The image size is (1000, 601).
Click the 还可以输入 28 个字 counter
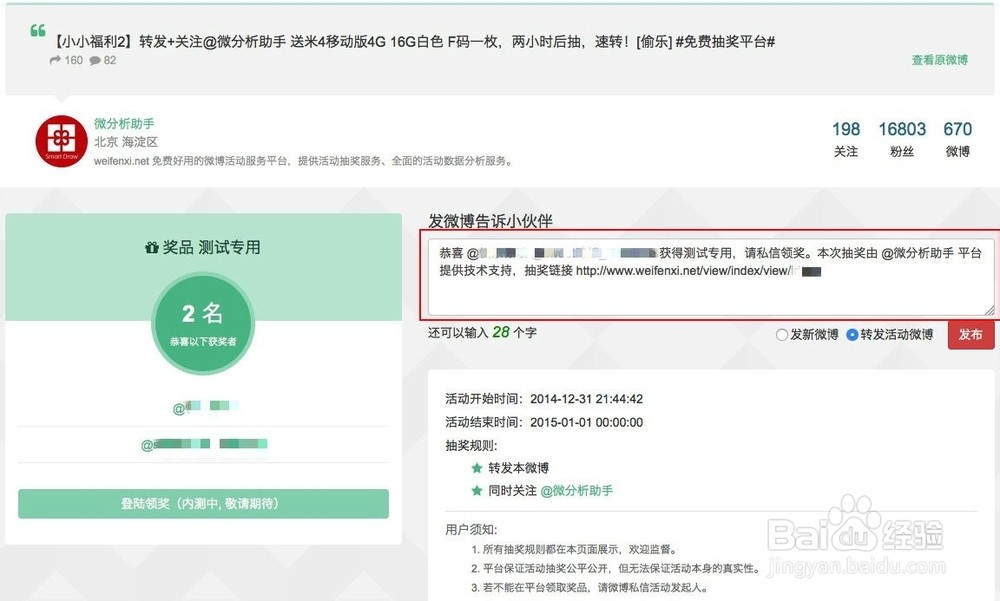point(482,332)
